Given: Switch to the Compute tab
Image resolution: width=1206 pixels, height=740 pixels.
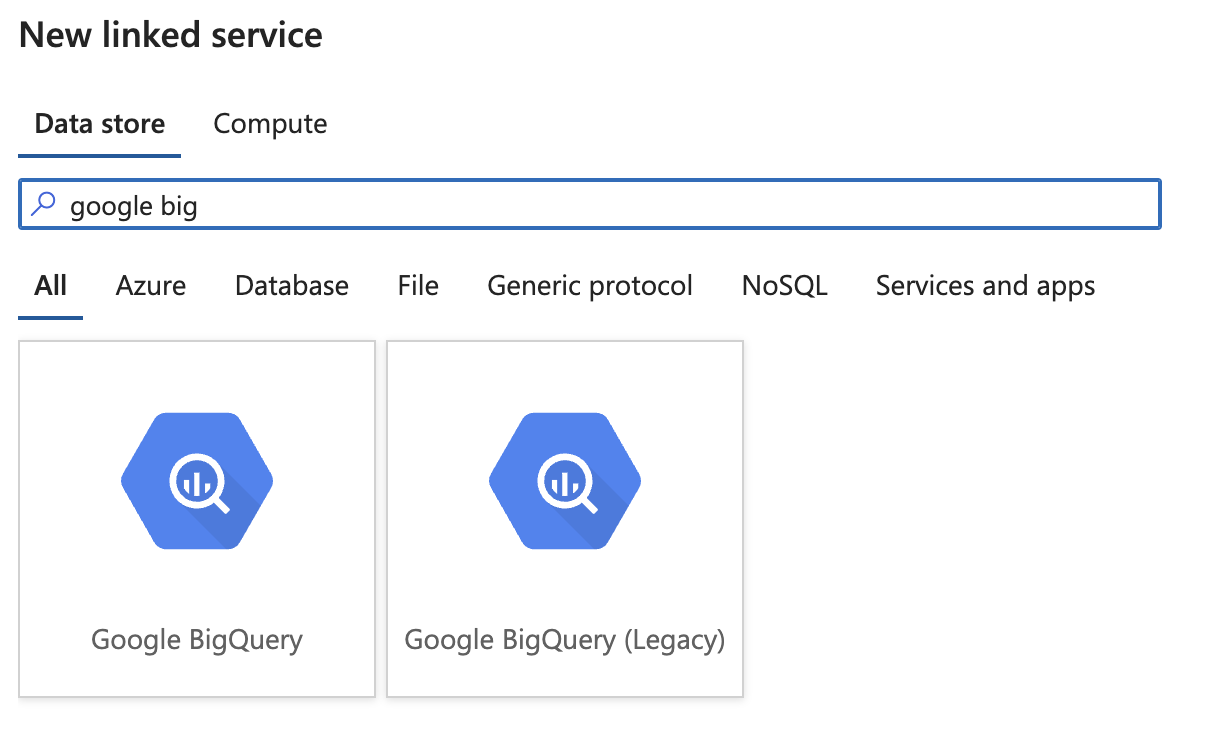Looking at the screenshot, I should point(270,124).
